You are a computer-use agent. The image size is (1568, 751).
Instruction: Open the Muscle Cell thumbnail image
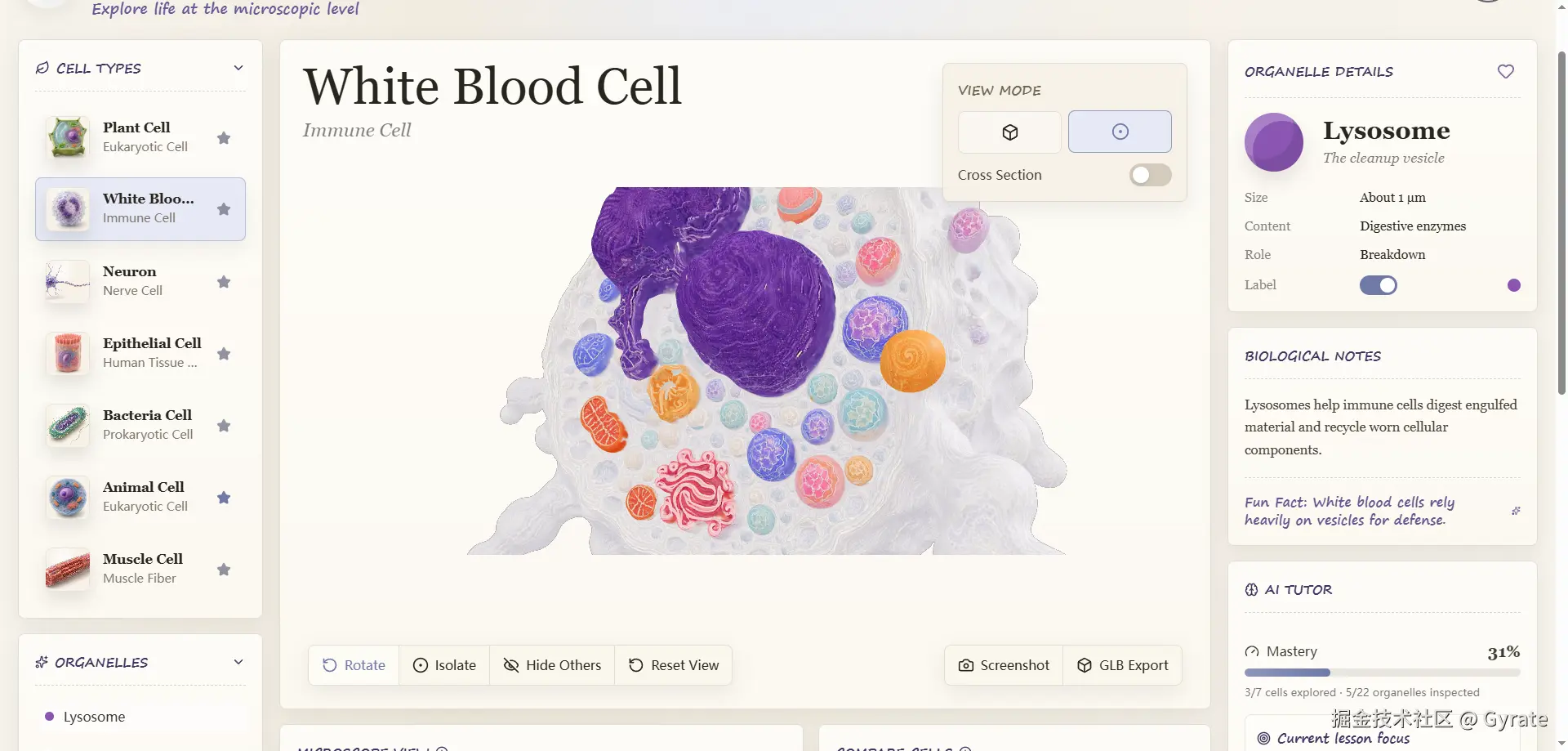click(68, 569)
